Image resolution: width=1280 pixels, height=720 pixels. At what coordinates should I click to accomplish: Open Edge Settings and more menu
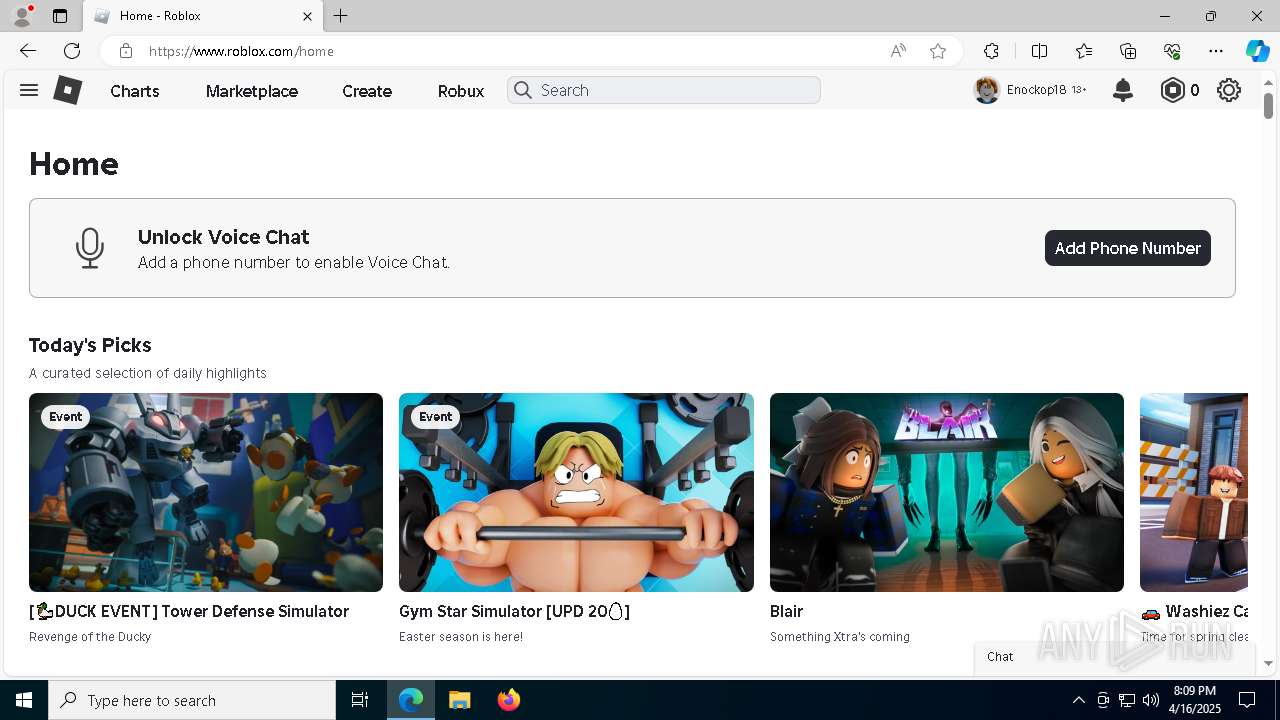coord(1216,51)
